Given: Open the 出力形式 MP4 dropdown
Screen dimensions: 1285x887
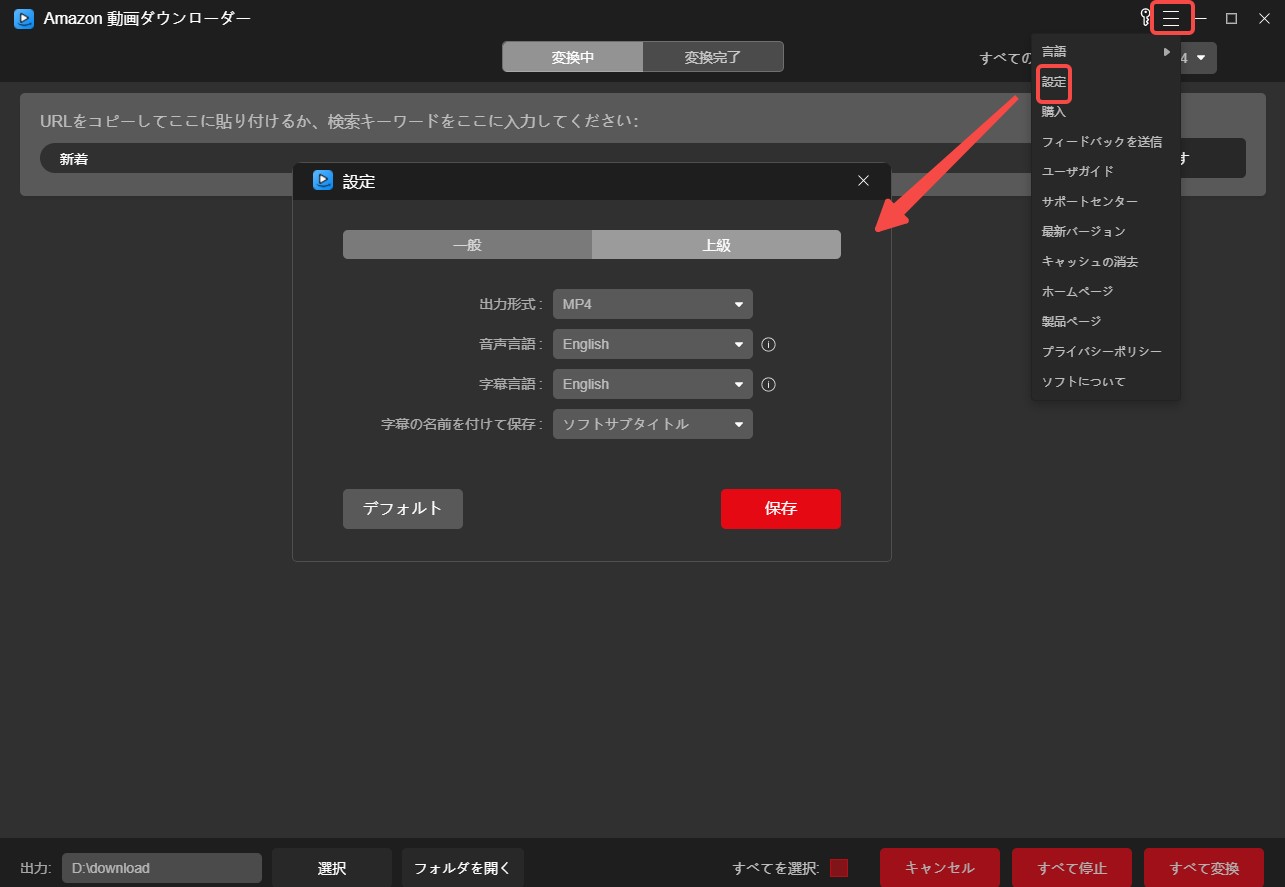Looking at the screenshot, I should tap(653, 304).
